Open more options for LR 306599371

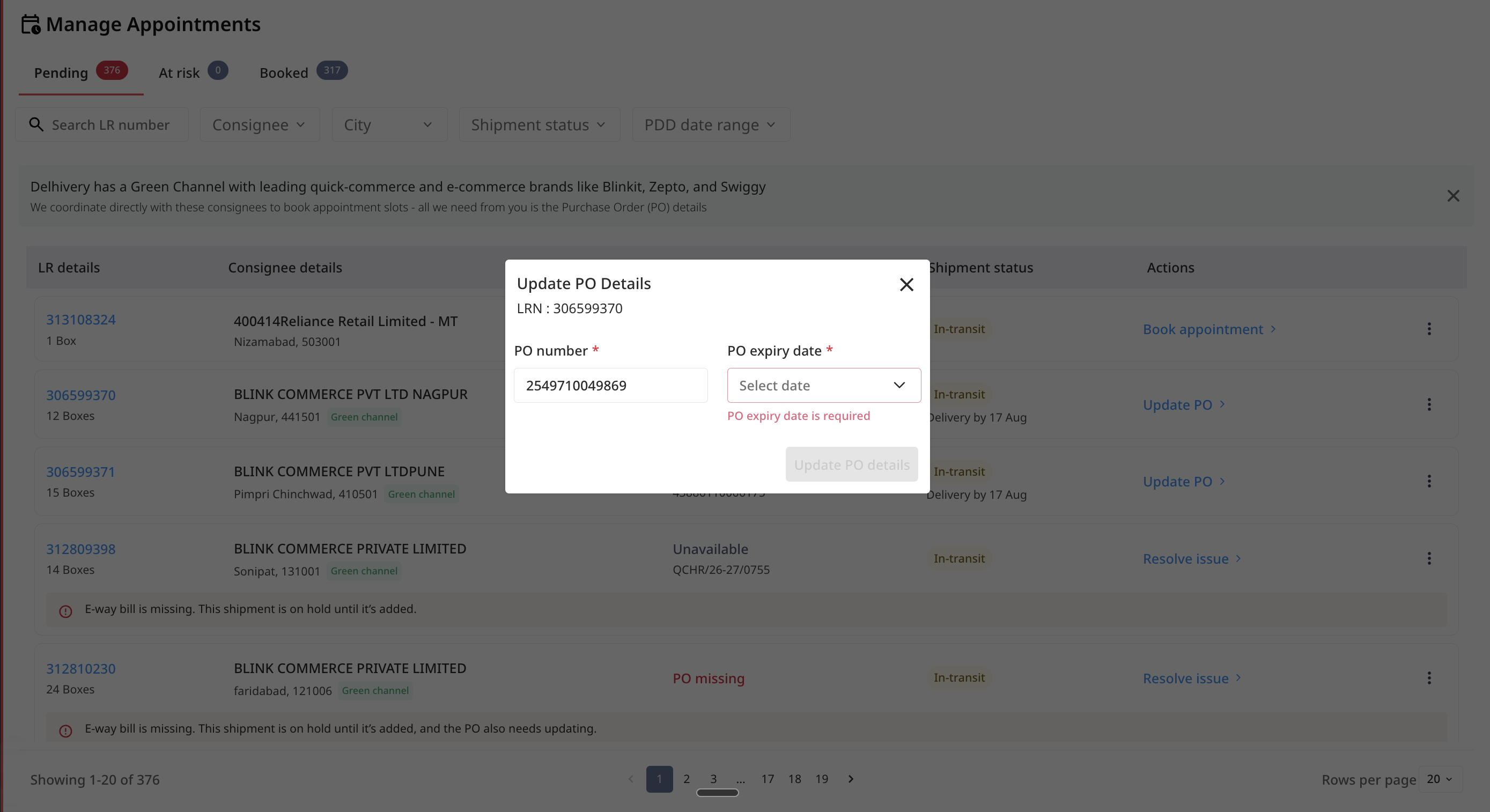[1429, 481]
